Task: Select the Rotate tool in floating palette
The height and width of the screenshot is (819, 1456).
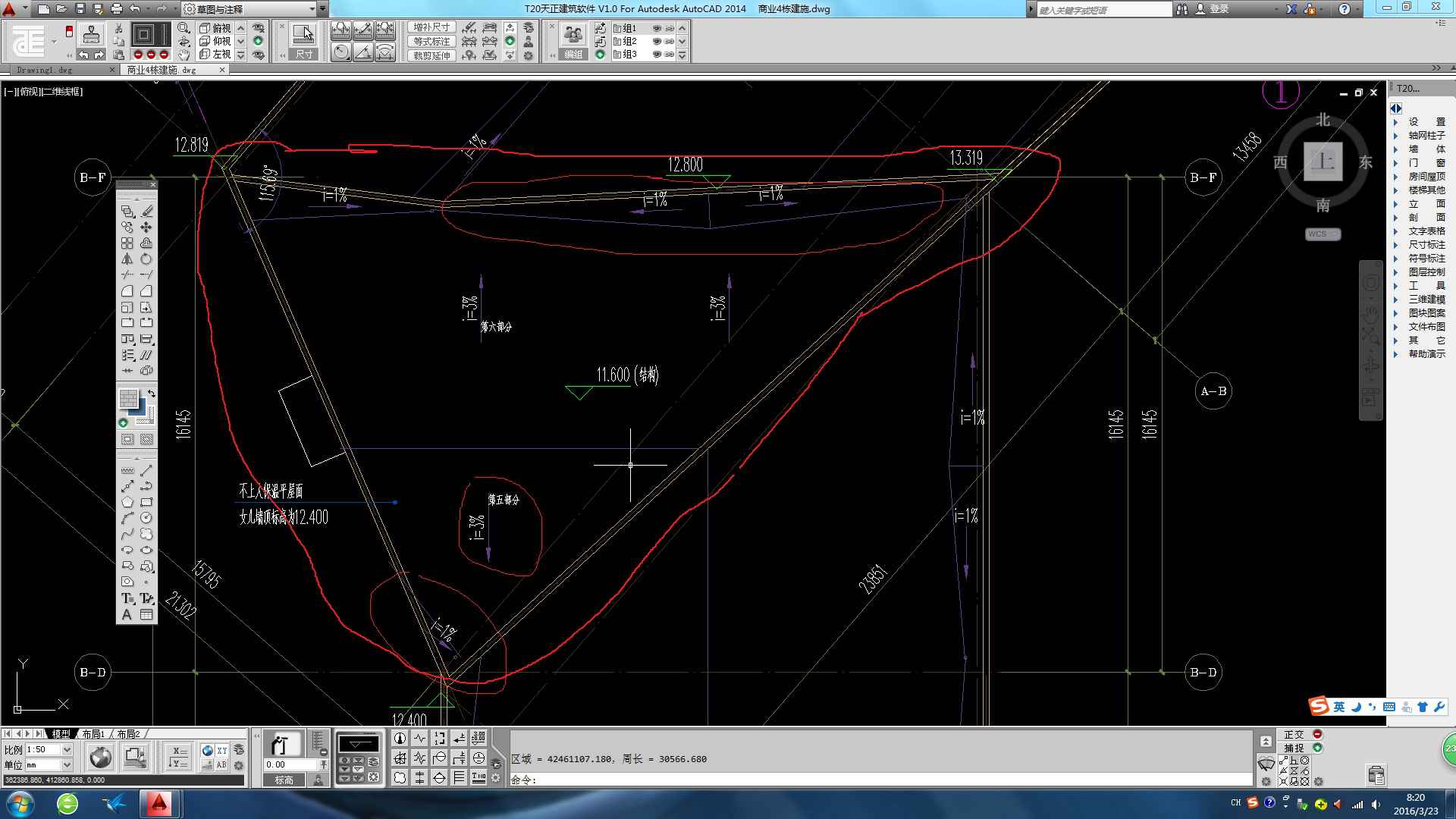Action: point(146,259)
